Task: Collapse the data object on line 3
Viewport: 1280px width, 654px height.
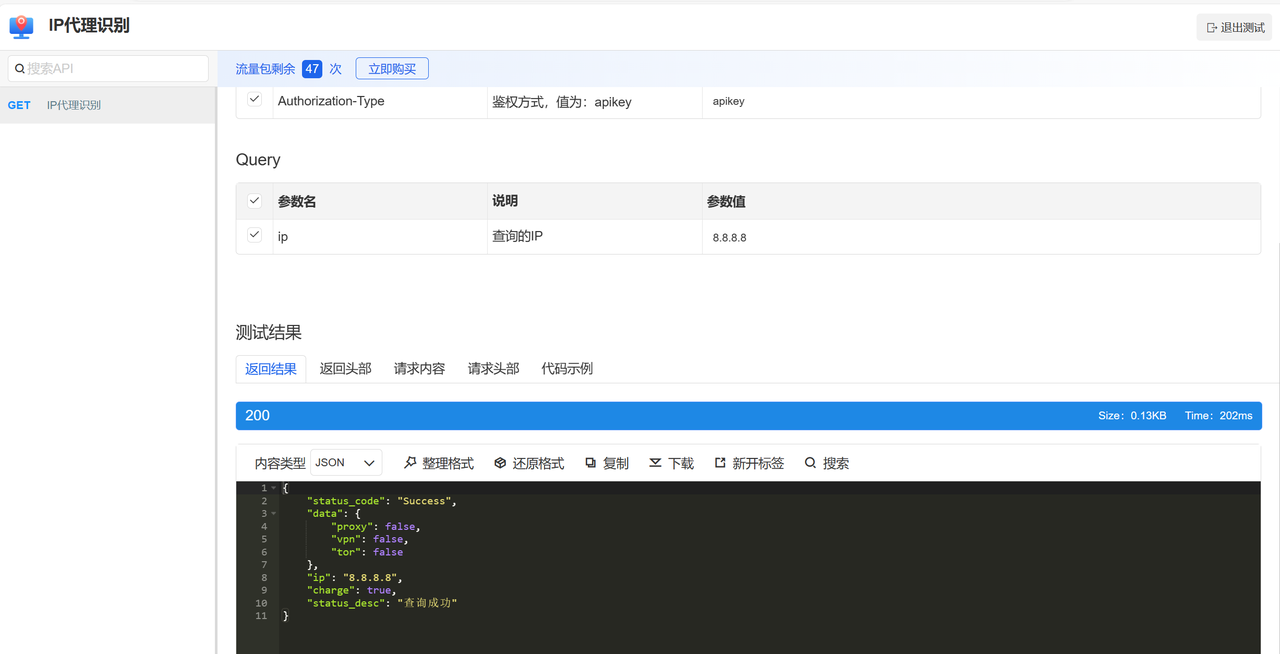Action: click(x=271, y=512)
